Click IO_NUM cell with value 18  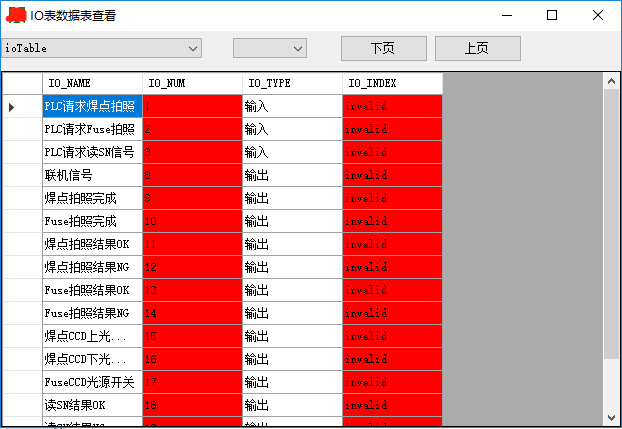(x=192, y=406)
